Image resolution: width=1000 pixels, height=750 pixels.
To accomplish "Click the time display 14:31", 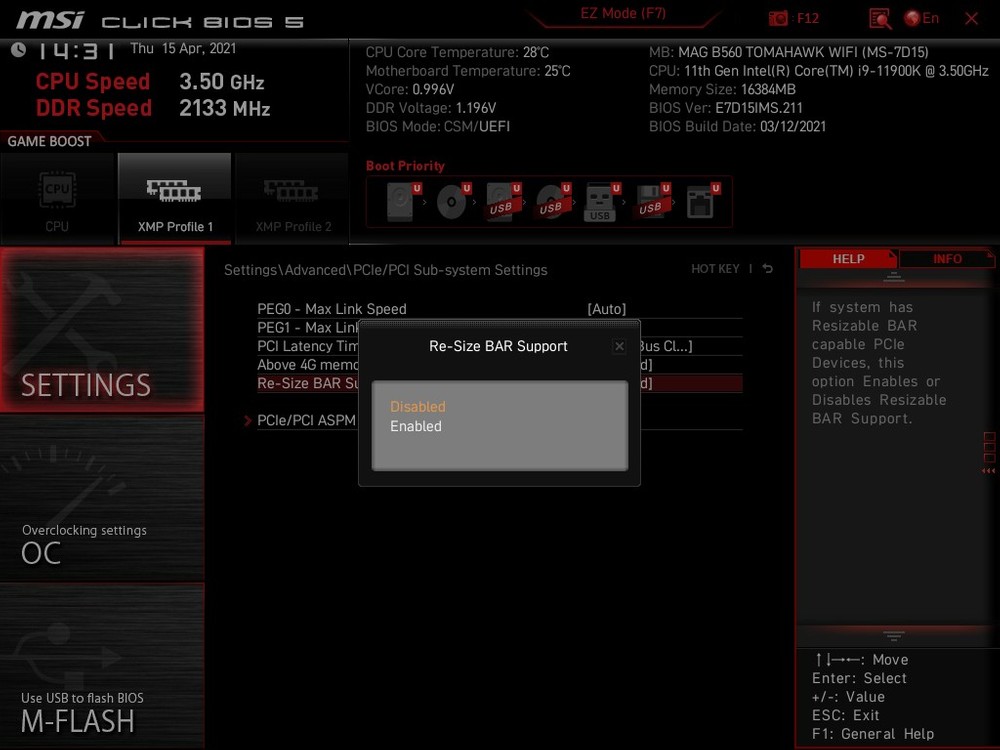I will point(76,50).
